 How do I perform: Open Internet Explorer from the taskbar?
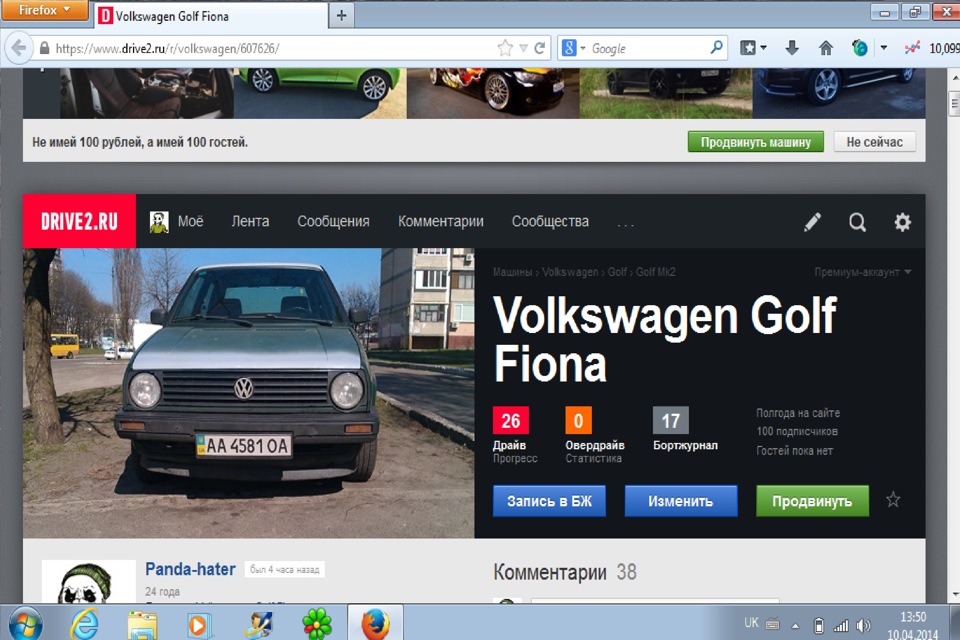pos(84,623)
